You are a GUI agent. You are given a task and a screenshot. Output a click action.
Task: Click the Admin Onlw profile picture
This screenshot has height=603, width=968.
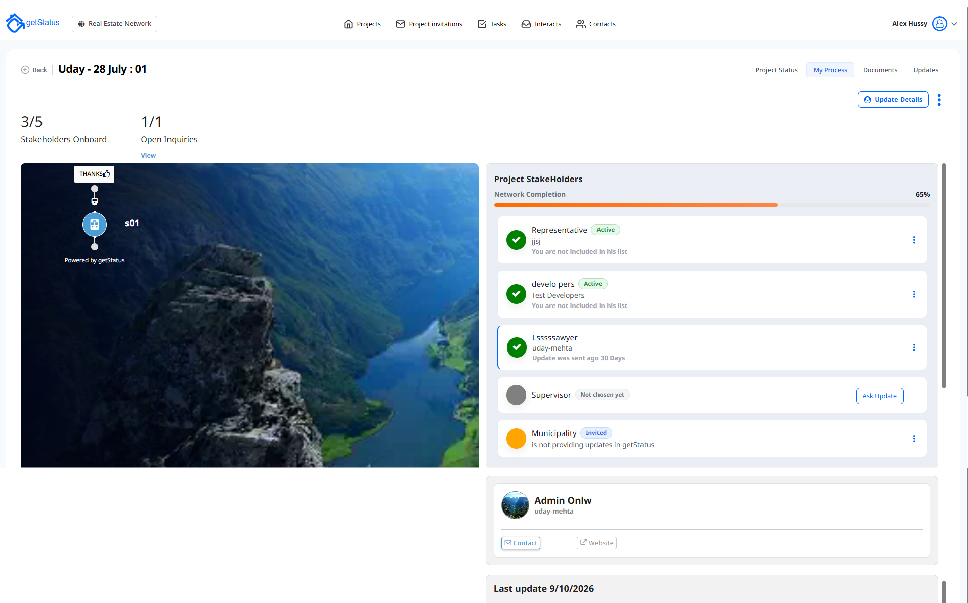(x=515, y=505)
